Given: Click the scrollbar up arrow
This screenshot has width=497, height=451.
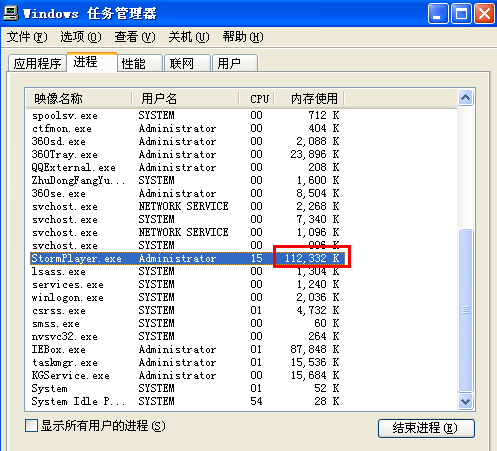Looking at the screenshot, I should coord(465,97).
